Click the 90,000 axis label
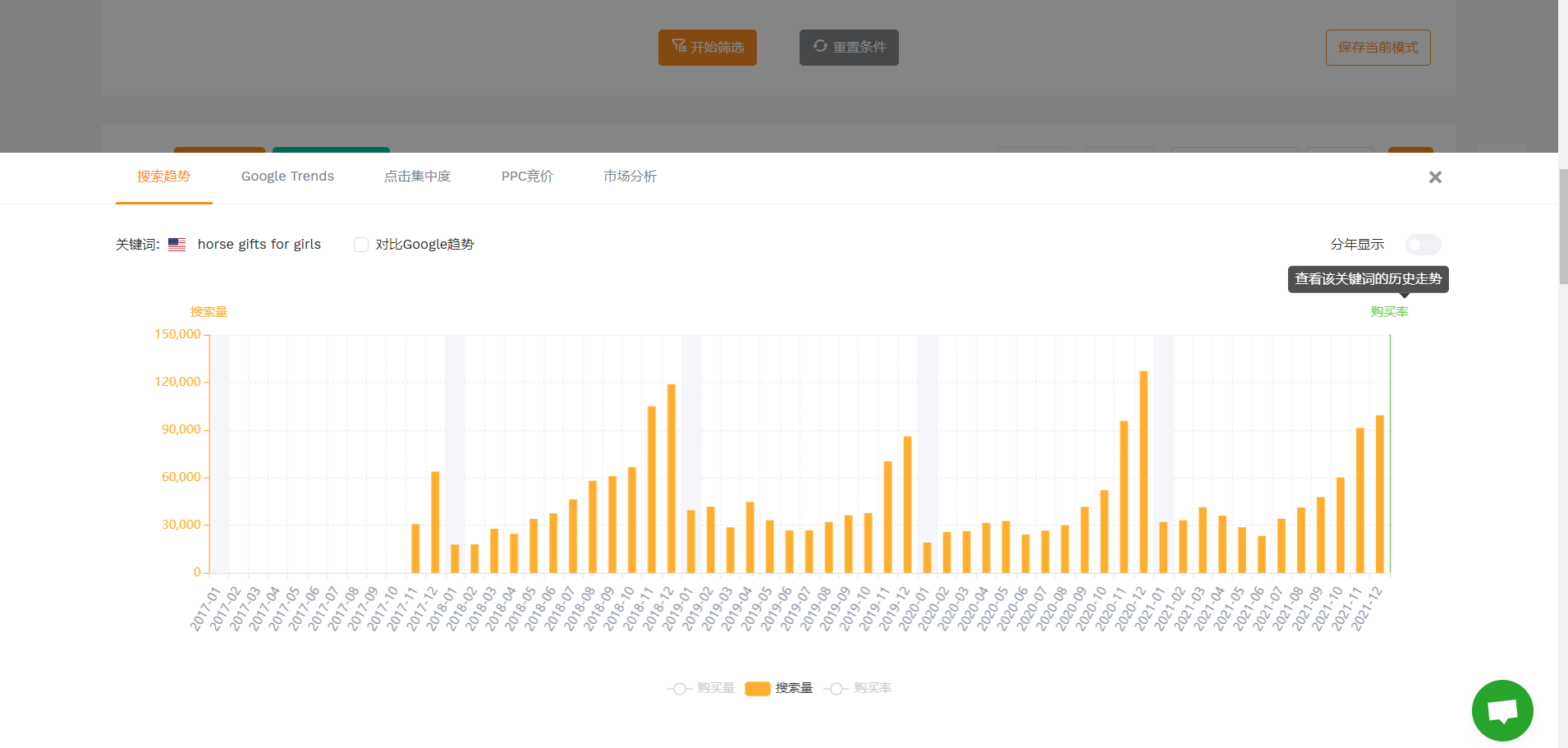Screen dimensions: 1568x748 click(181, 429)
